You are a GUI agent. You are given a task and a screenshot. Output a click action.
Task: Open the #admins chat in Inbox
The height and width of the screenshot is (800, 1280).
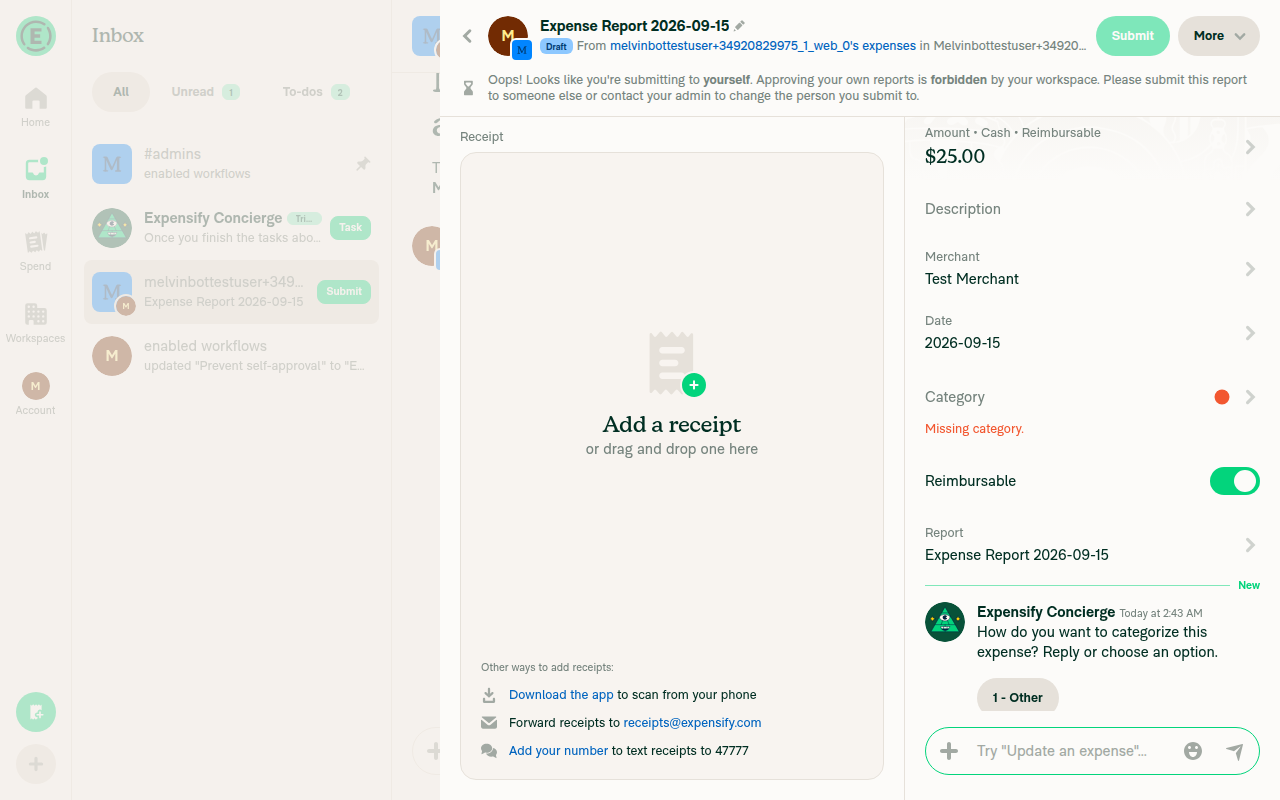pyautogui.click(x=231, y=164)
